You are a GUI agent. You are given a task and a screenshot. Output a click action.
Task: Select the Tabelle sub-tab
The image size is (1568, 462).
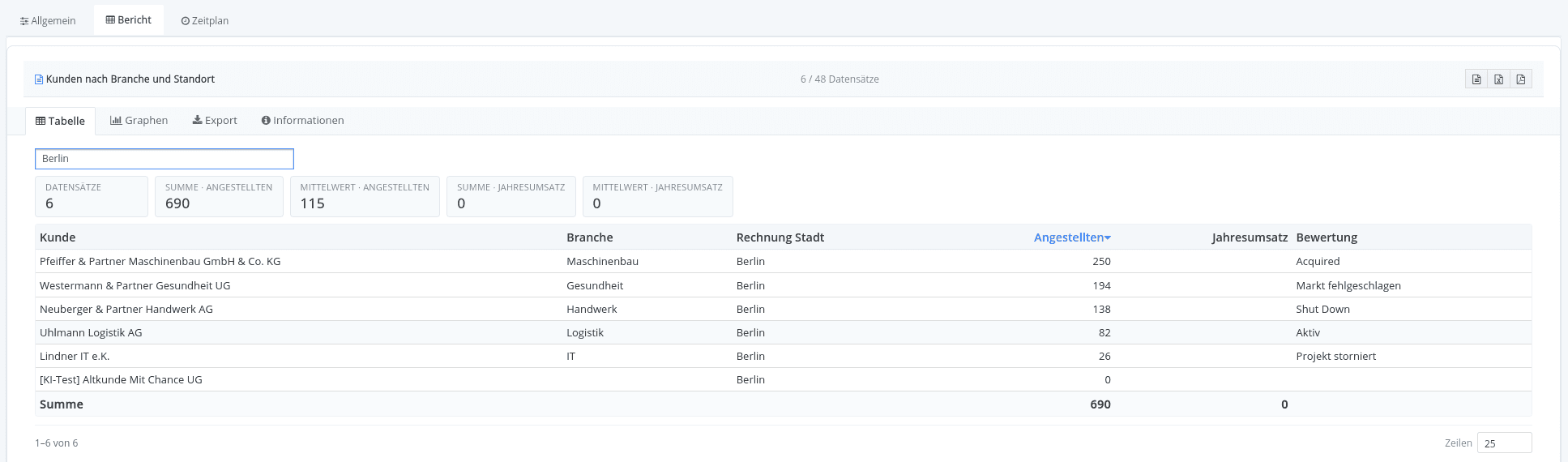(60, 121)
